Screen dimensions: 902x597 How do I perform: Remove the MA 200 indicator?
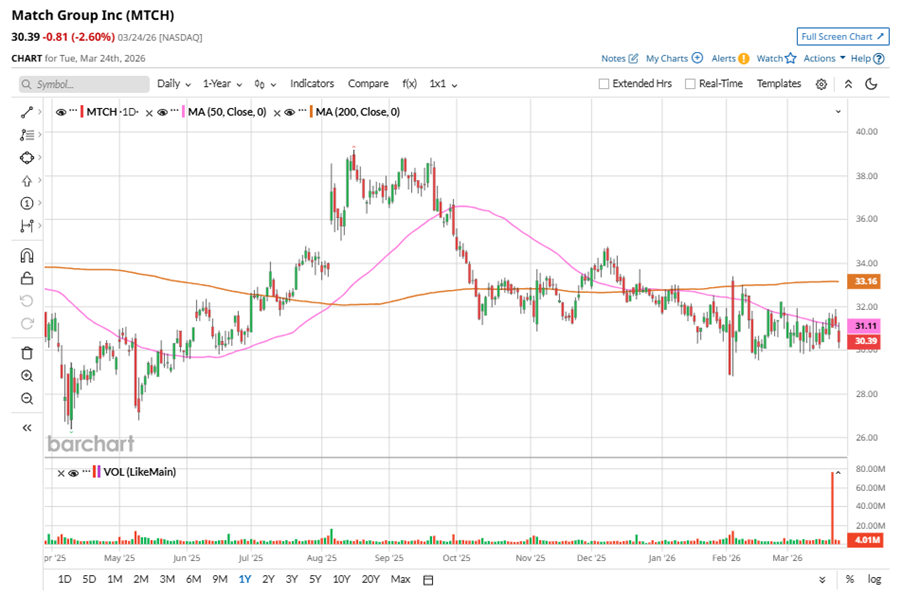pos(277,113)
